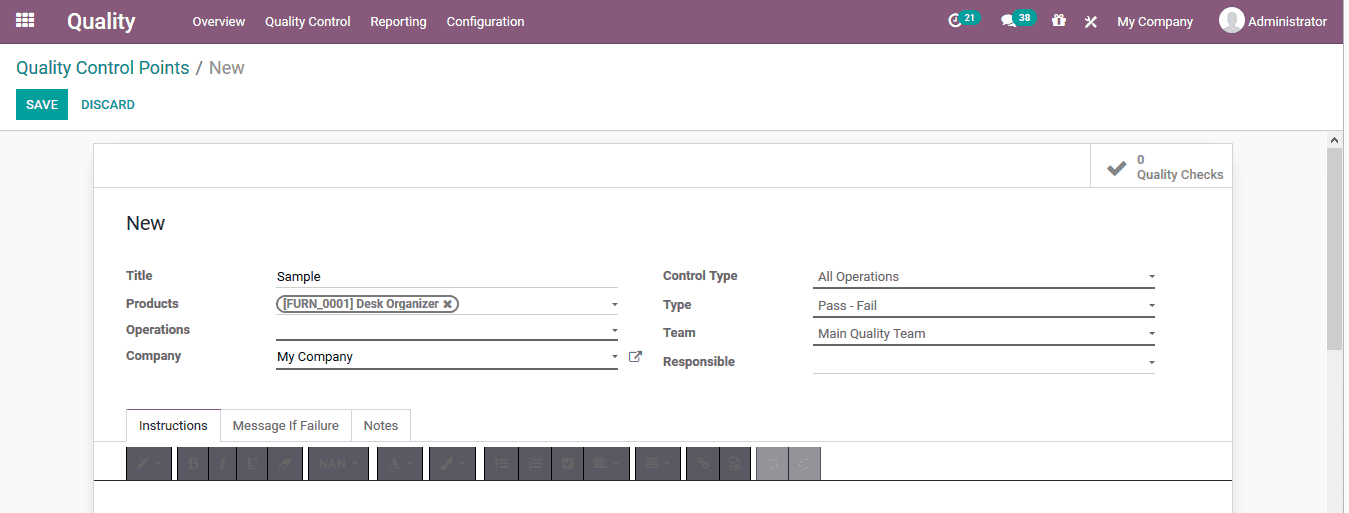
Task: Click the My Company switcher in top bar
Action: (x=1155, y=21)
